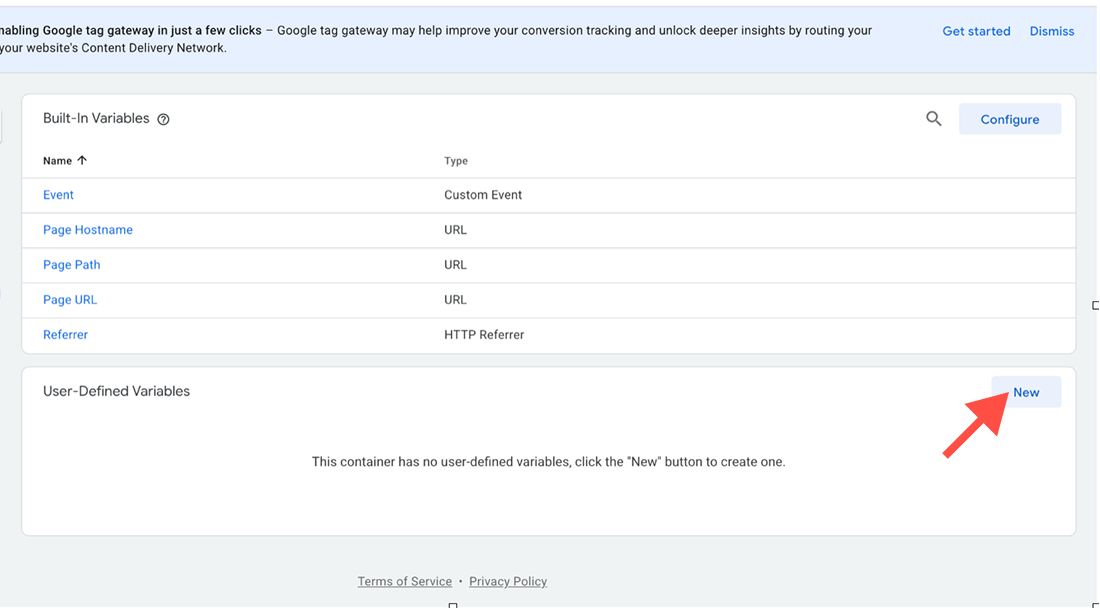Open the Page URL variable
This screenshot has height=608, width=1100.
pyautogui.click(x=70, y=300)
